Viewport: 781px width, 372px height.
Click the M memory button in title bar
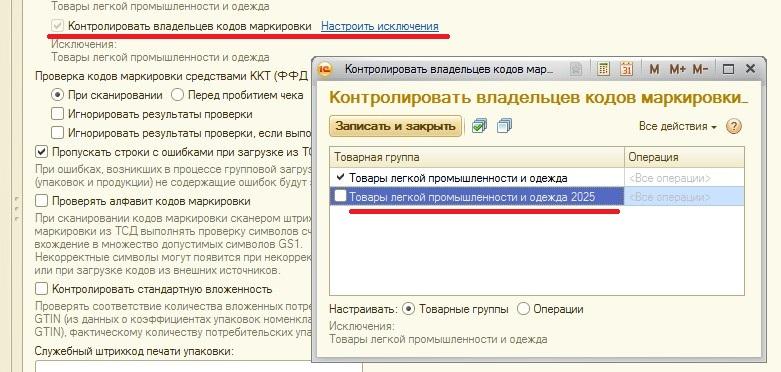[654, 70]
